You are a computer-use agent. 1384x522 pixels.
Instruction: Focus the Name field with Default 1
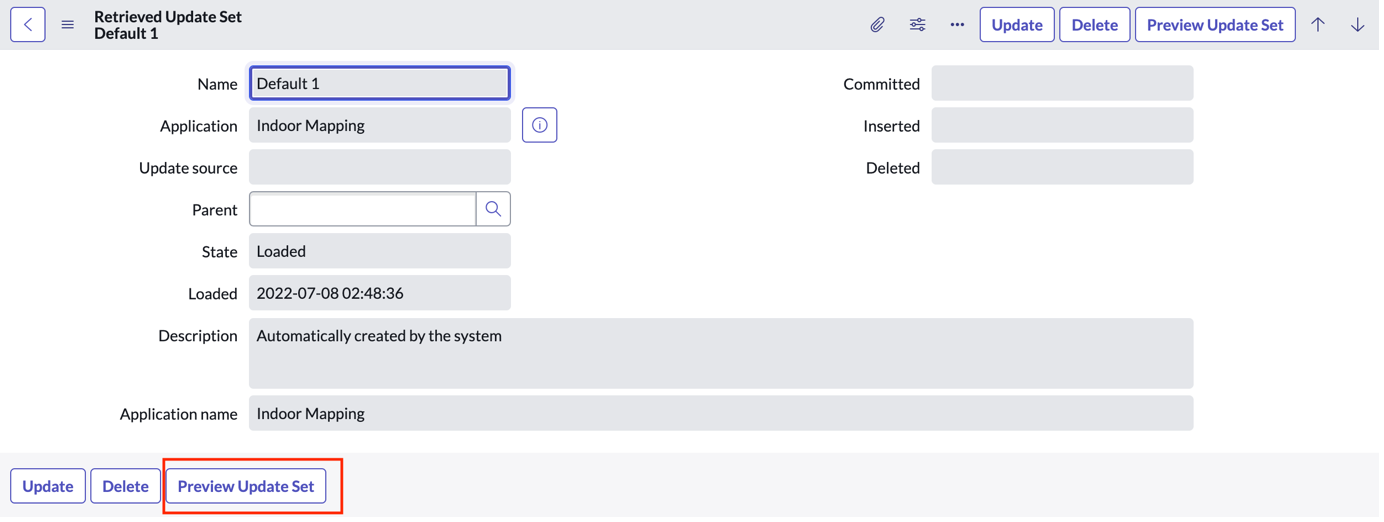[381, 84]
